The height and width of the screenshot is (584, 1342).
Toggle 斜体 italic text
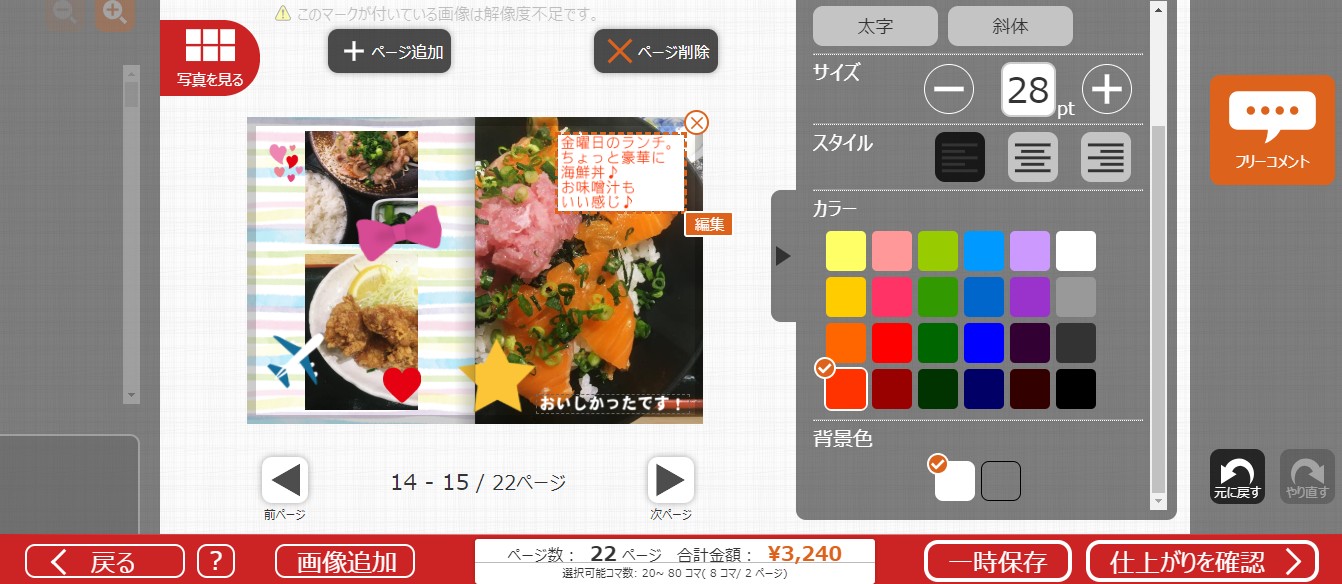point(1010,26)
